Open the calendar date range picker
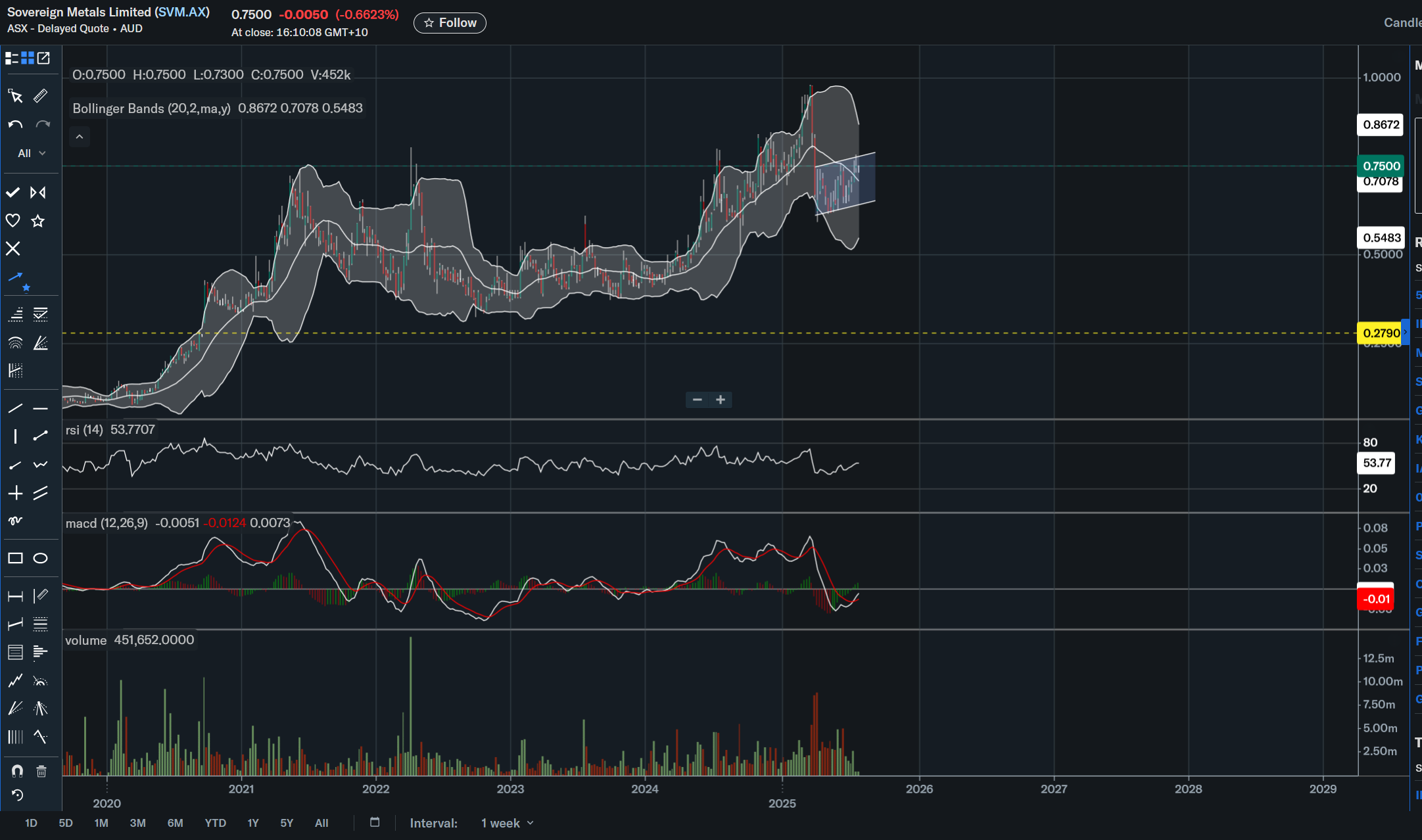 (x=375, y=822)
